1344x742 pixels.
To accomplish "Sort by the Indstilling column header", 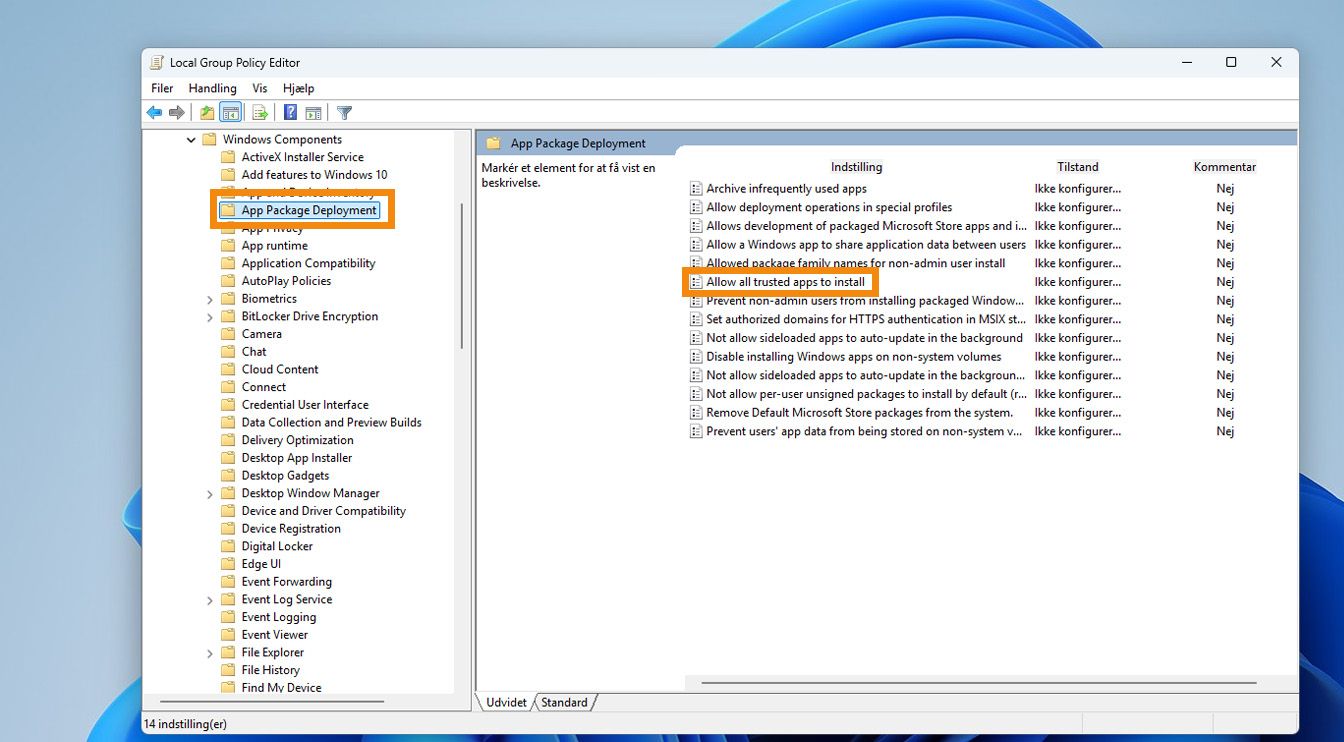I will click(x=856, y=167).
